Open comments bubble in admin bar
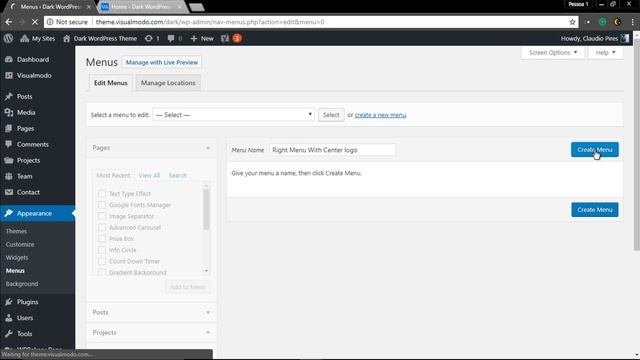 pyautogui.click(x=175, y=38)
